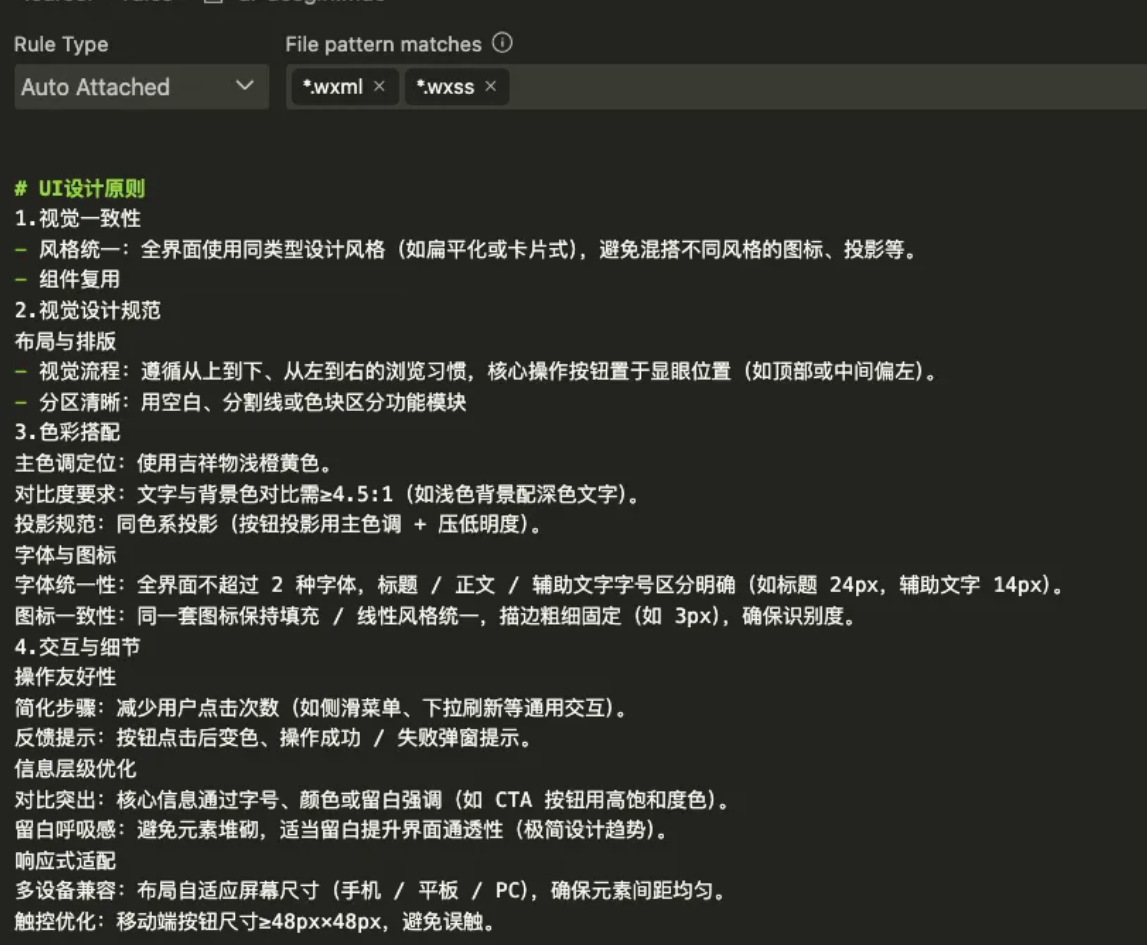The height and width of the screenshot is (945, 1147).
Task: Click the line beginning '反馈提示'
Action: [x=273, y=738]
